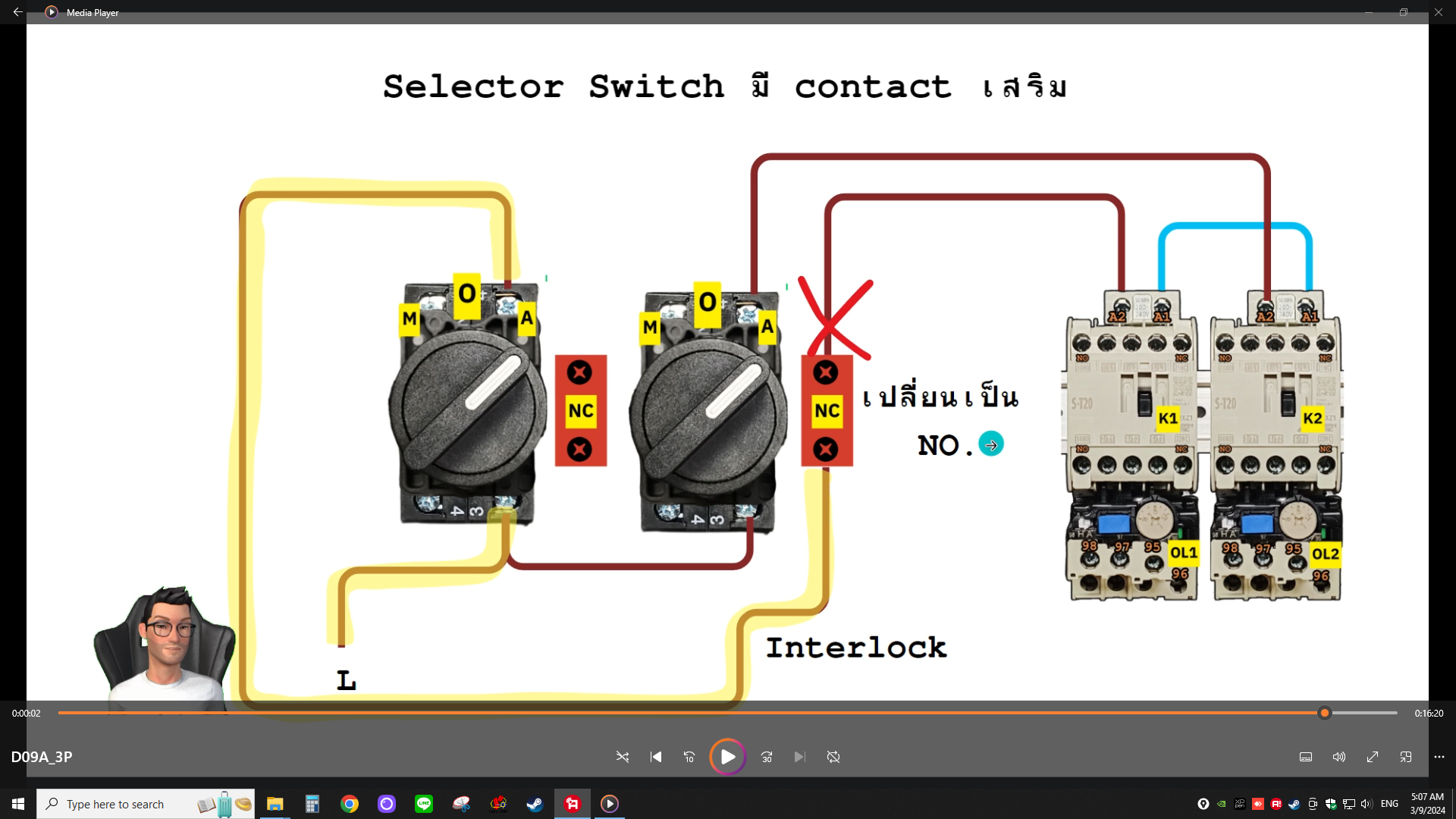Open LINE app from taskbar
The width and height of the screenshot is (1456, 819).
point(424,804)
